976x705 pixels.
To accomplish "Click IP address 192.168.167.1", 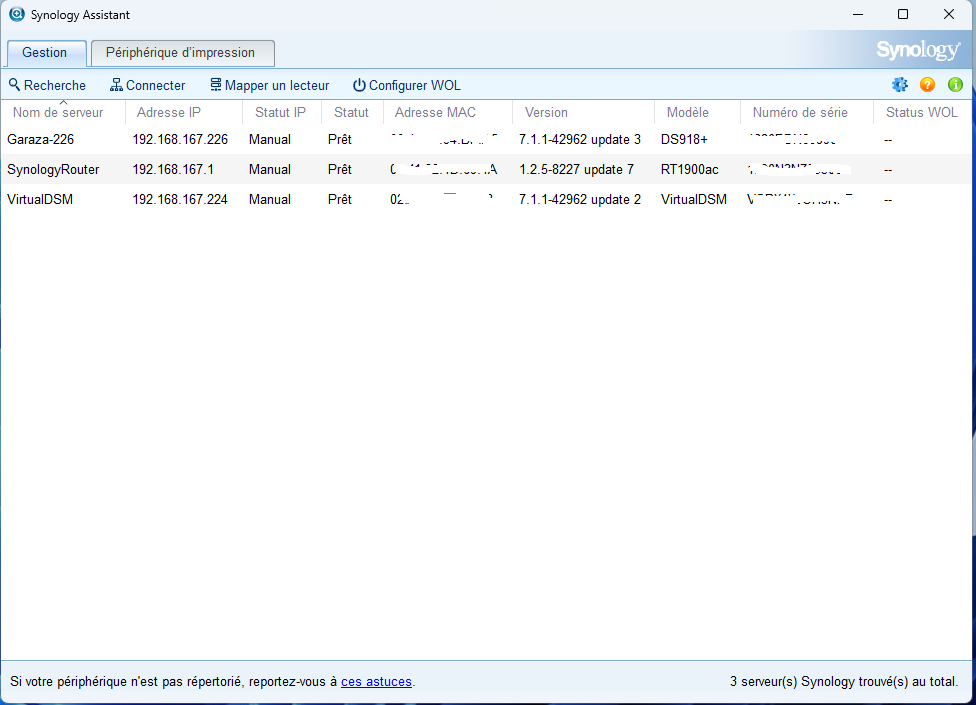I will 173,169.
